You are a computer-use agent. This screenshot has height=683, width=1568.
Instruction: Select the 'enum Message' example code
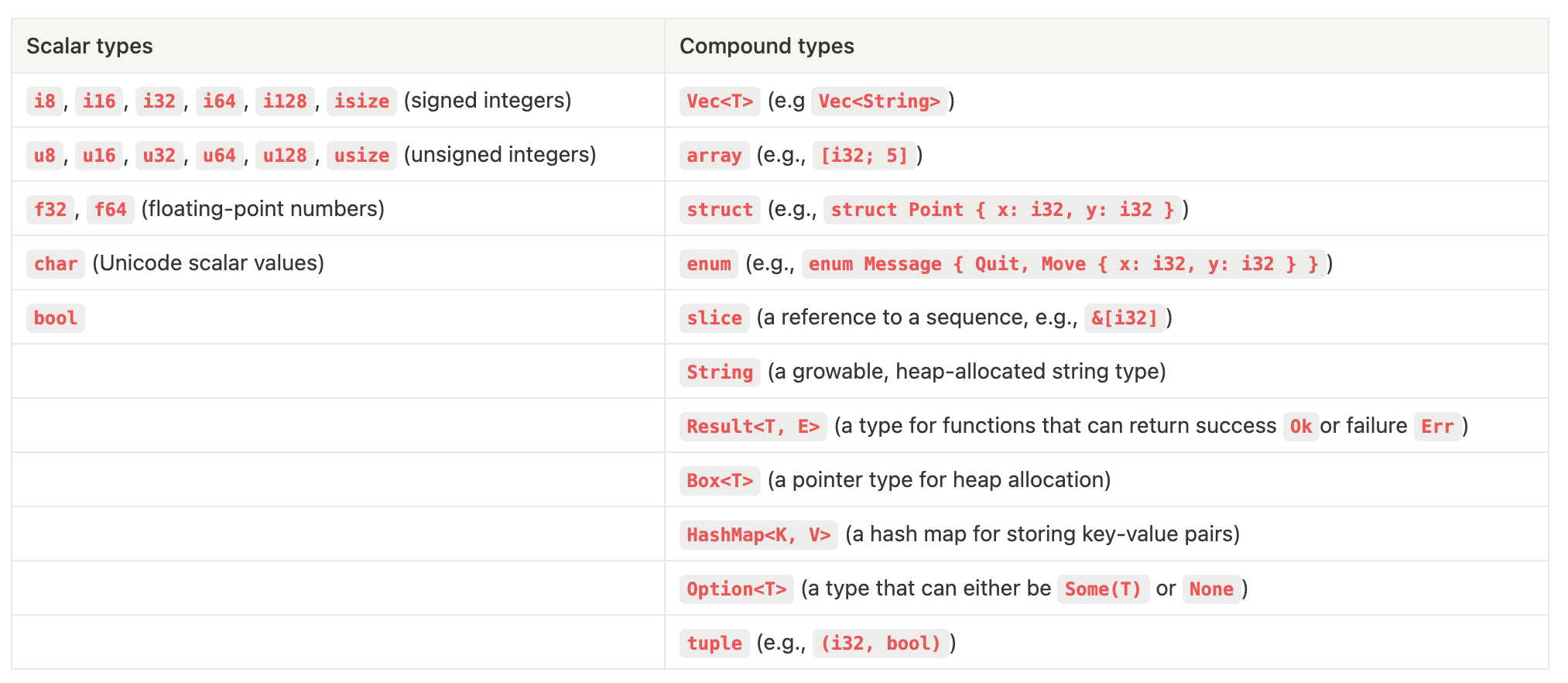(1063, 264)
